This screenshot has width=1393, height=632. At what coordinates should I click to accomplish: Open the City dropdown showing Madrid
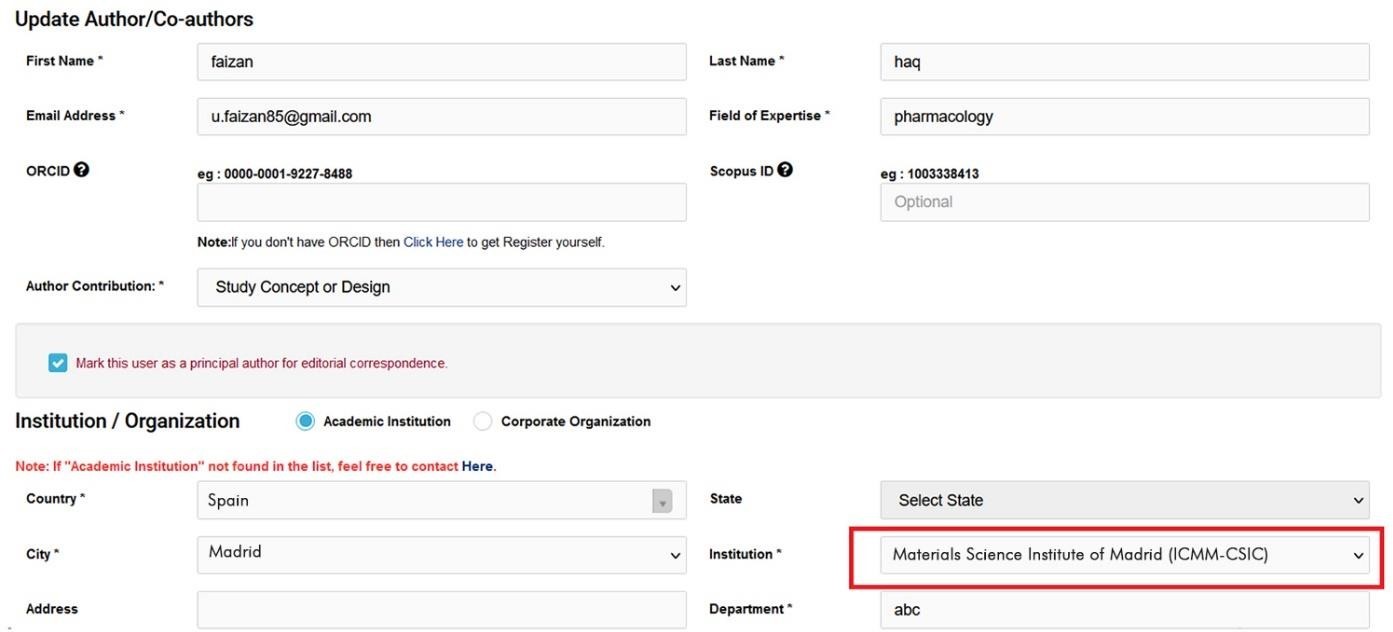441,554
